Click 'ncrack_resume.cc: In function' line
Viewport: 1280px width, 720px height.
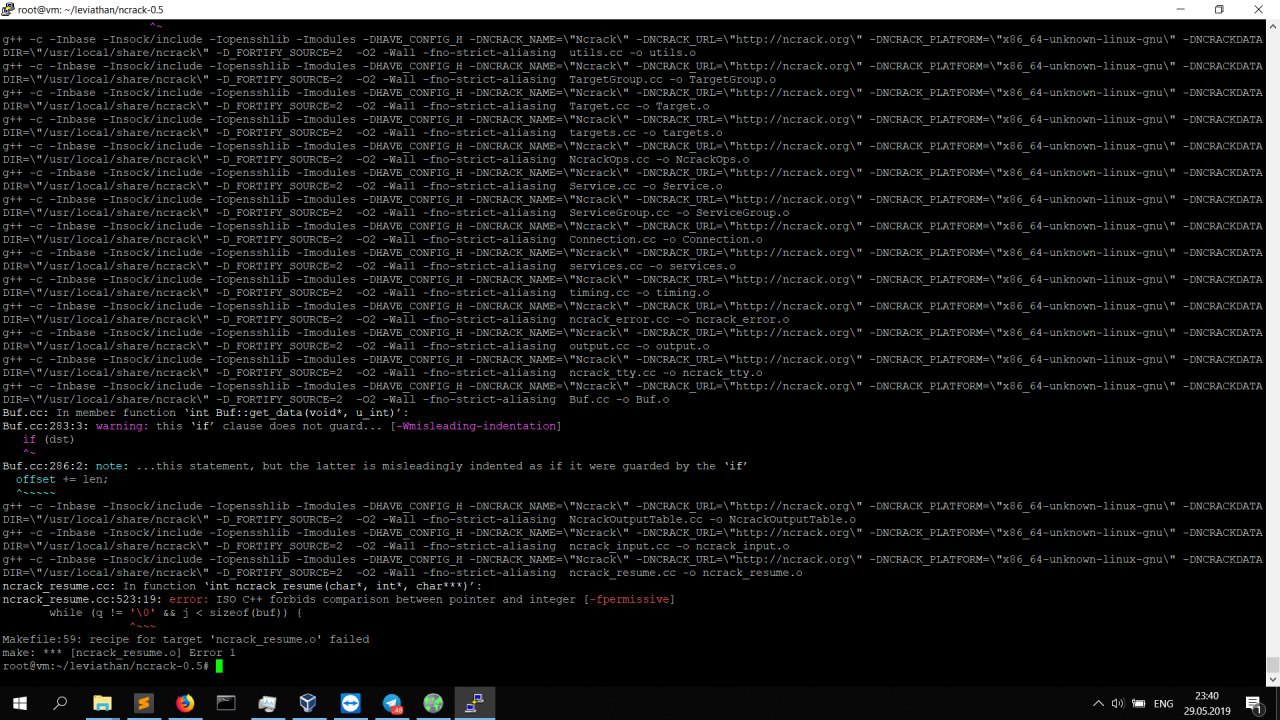click(242, 586)
